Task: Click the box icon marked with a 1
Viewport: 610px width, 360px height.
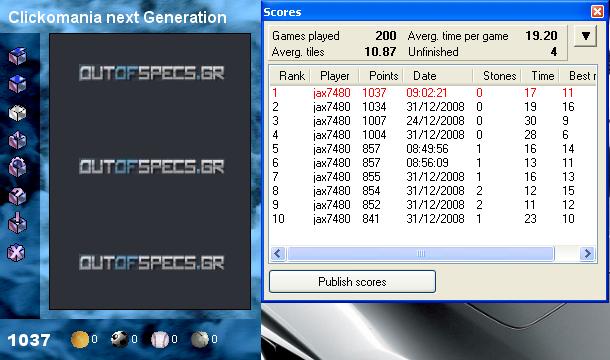Action: (18, 140)
